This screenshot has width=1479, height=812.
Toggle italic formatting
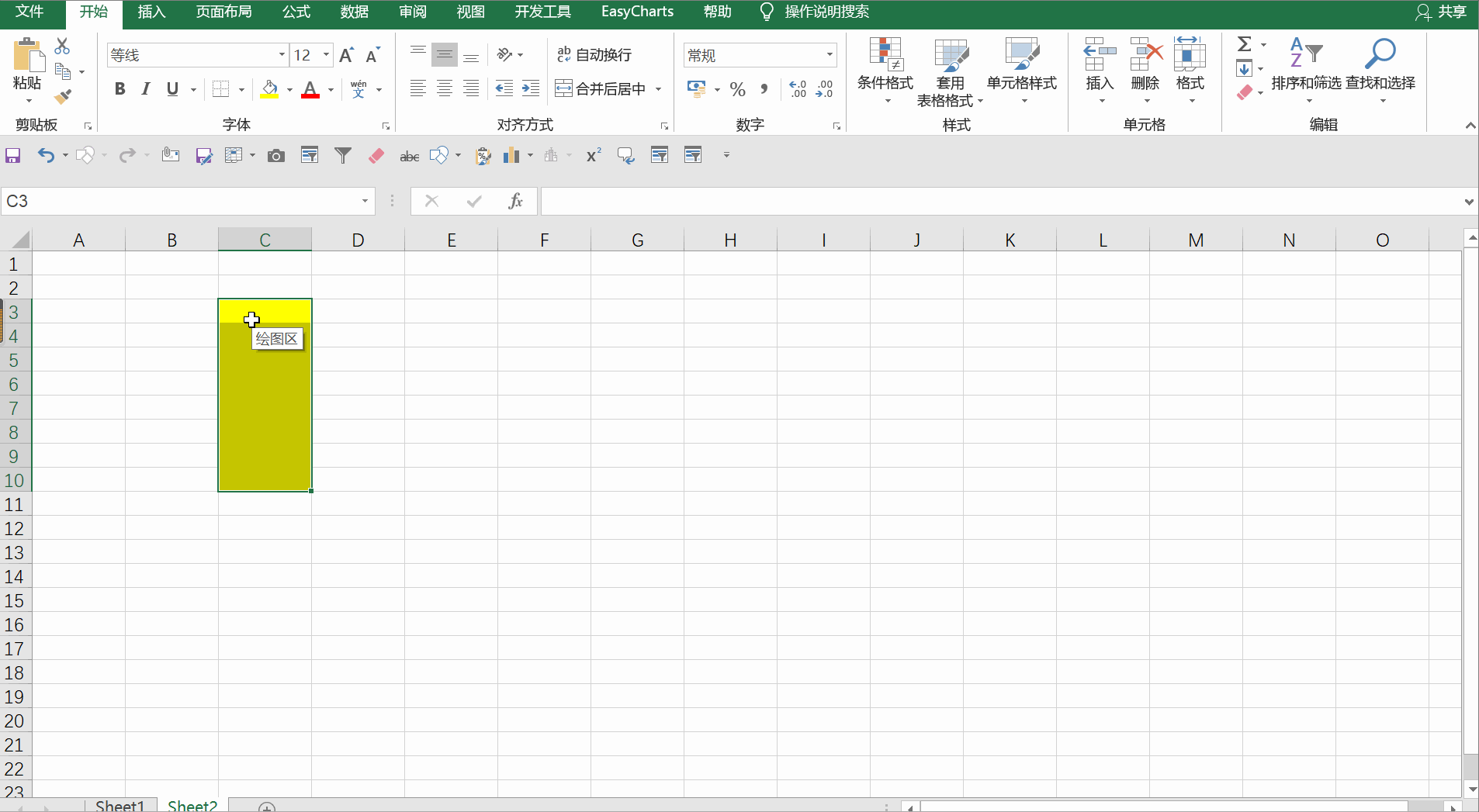[x=146, y=89]
